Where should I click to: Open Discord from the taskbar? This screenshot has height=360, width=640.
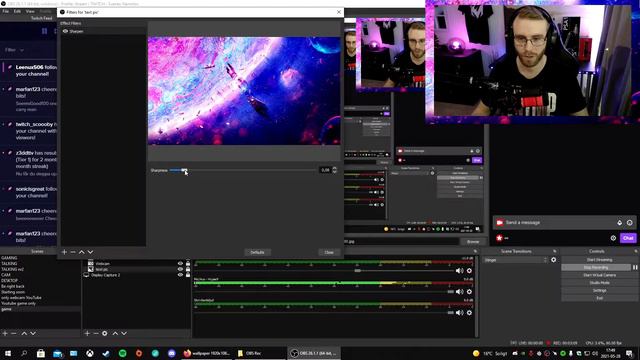171,353
